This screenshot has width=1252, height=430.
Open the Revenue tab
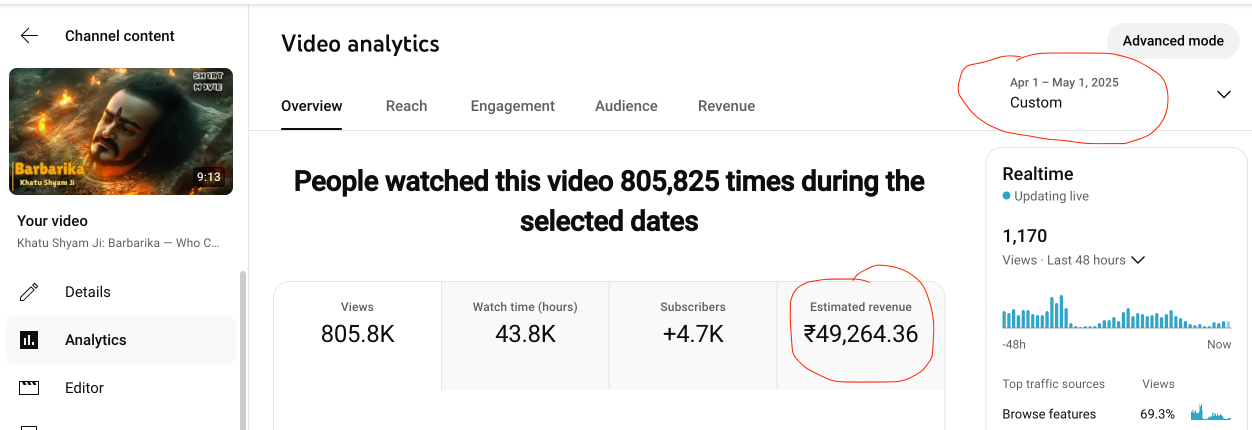[x=726, y=106]
